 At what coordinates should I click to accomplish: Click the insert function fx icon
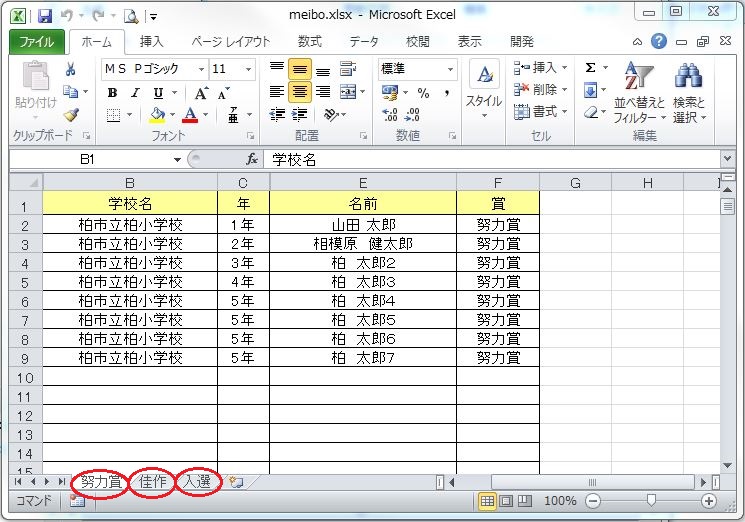click(x=253, y=160)
